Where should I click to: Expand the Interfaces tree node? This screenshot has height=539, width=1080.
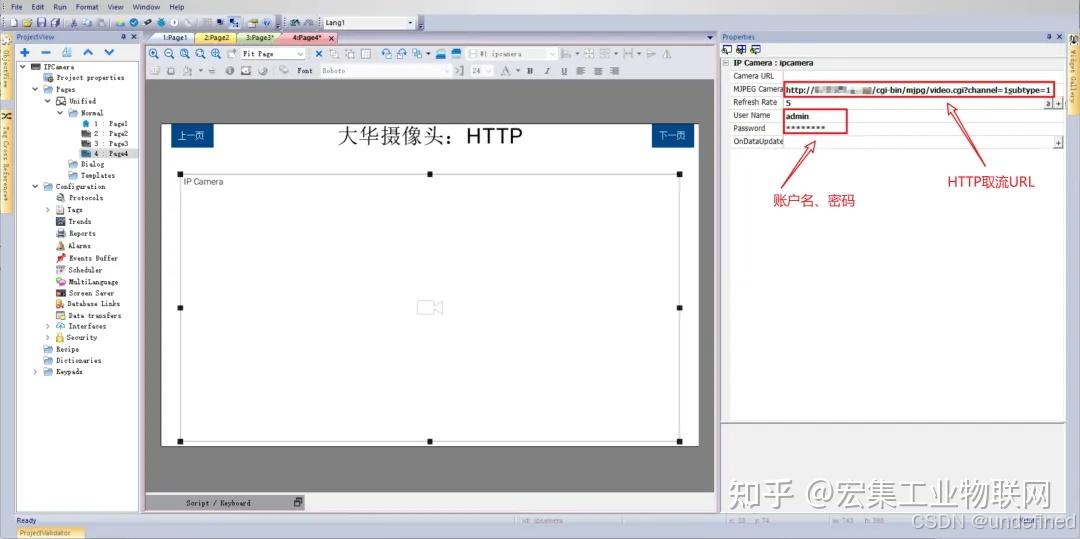coord(48,326)
